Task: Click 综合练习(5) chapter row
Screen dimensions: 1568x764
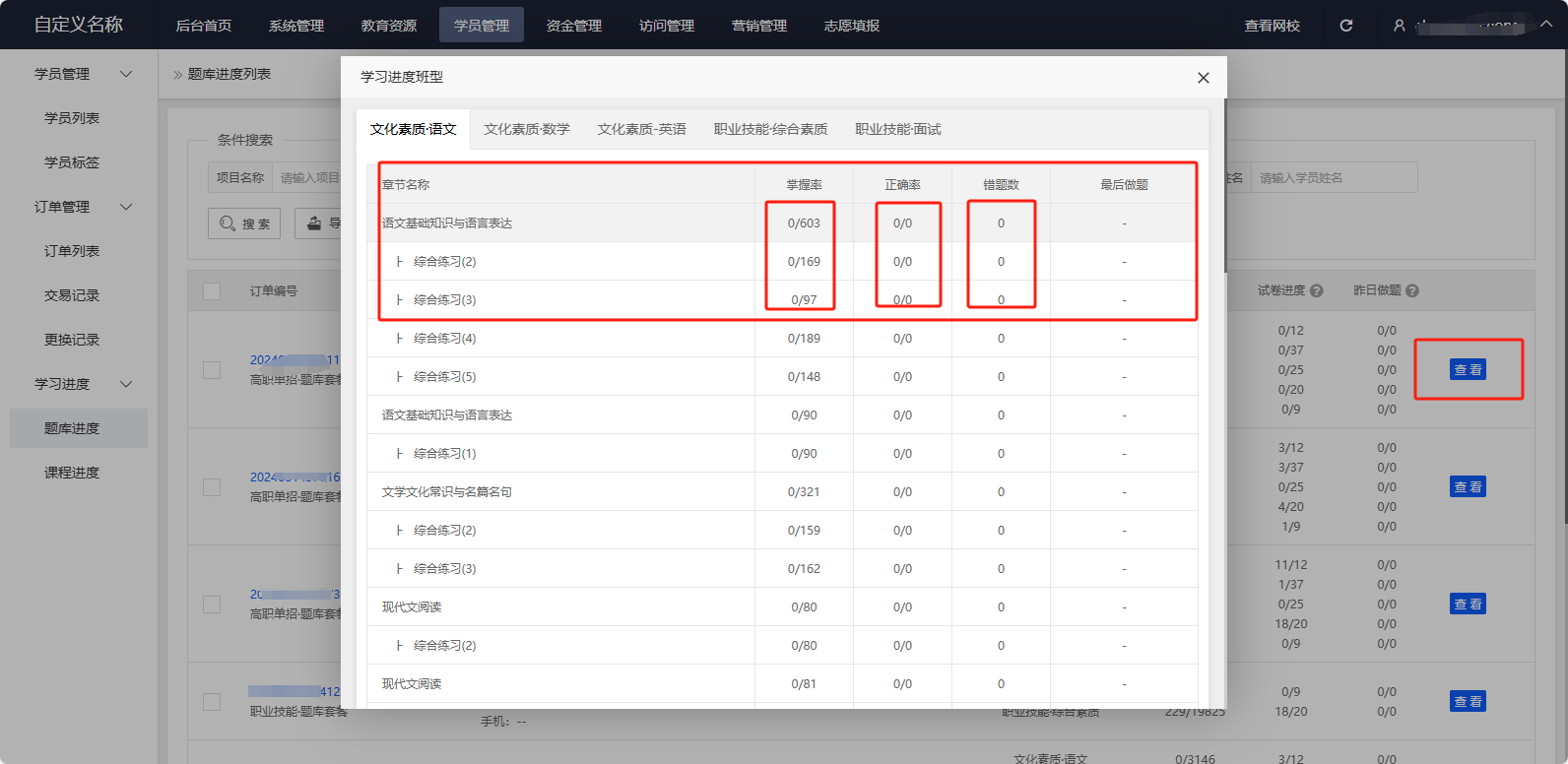Action: 782,376
